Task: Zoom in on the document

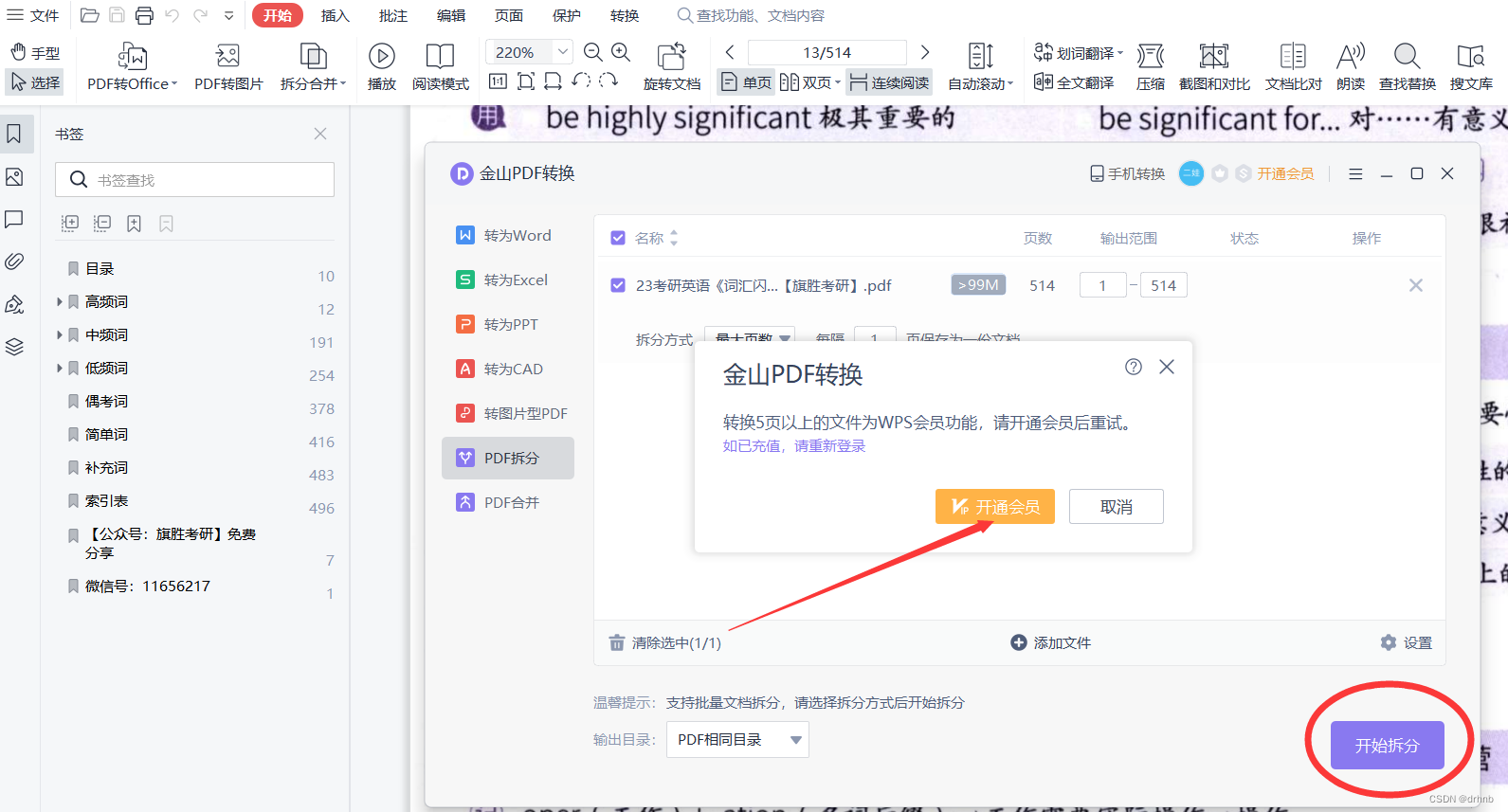Action: 621,52
